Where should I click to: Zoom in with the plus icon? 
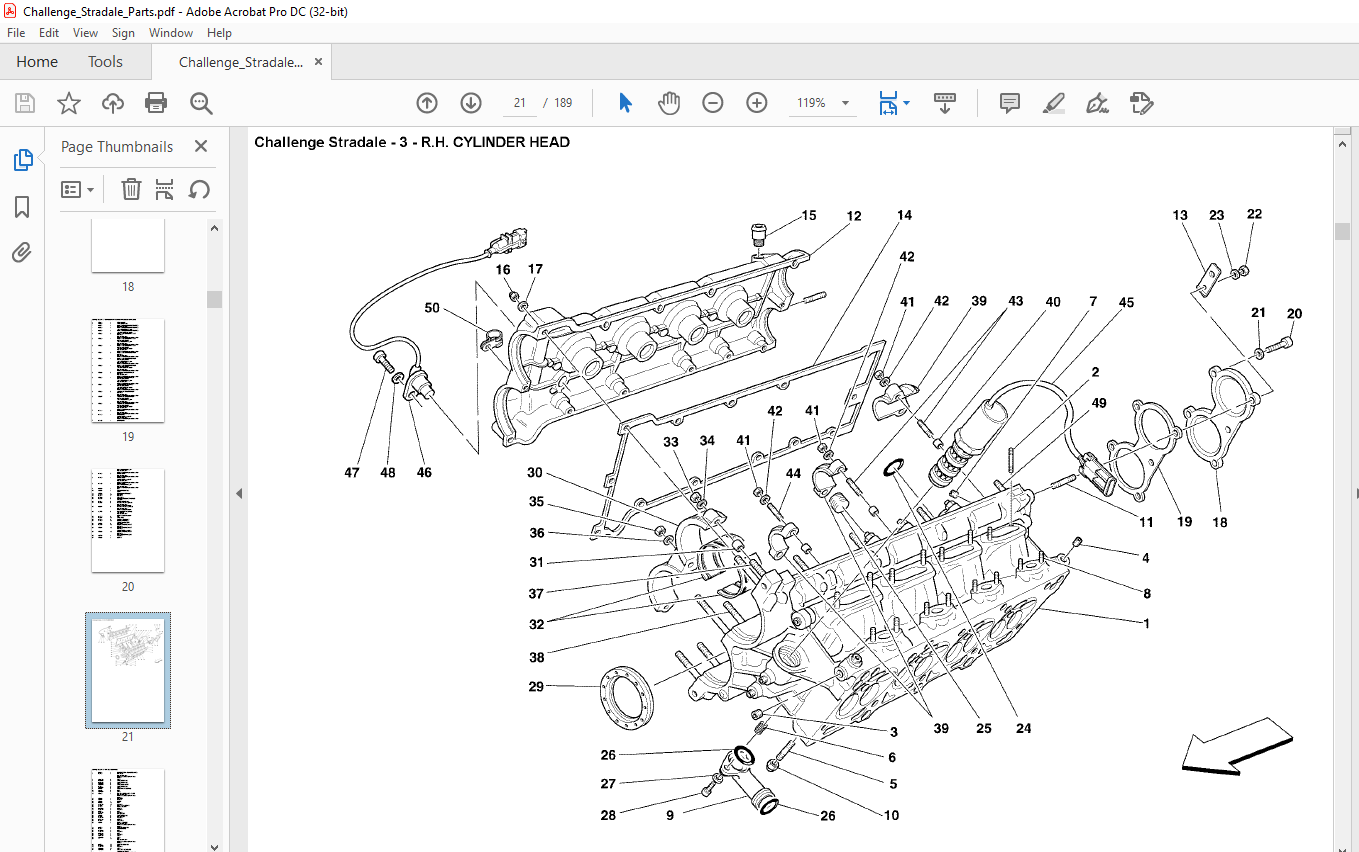point(757,103)
